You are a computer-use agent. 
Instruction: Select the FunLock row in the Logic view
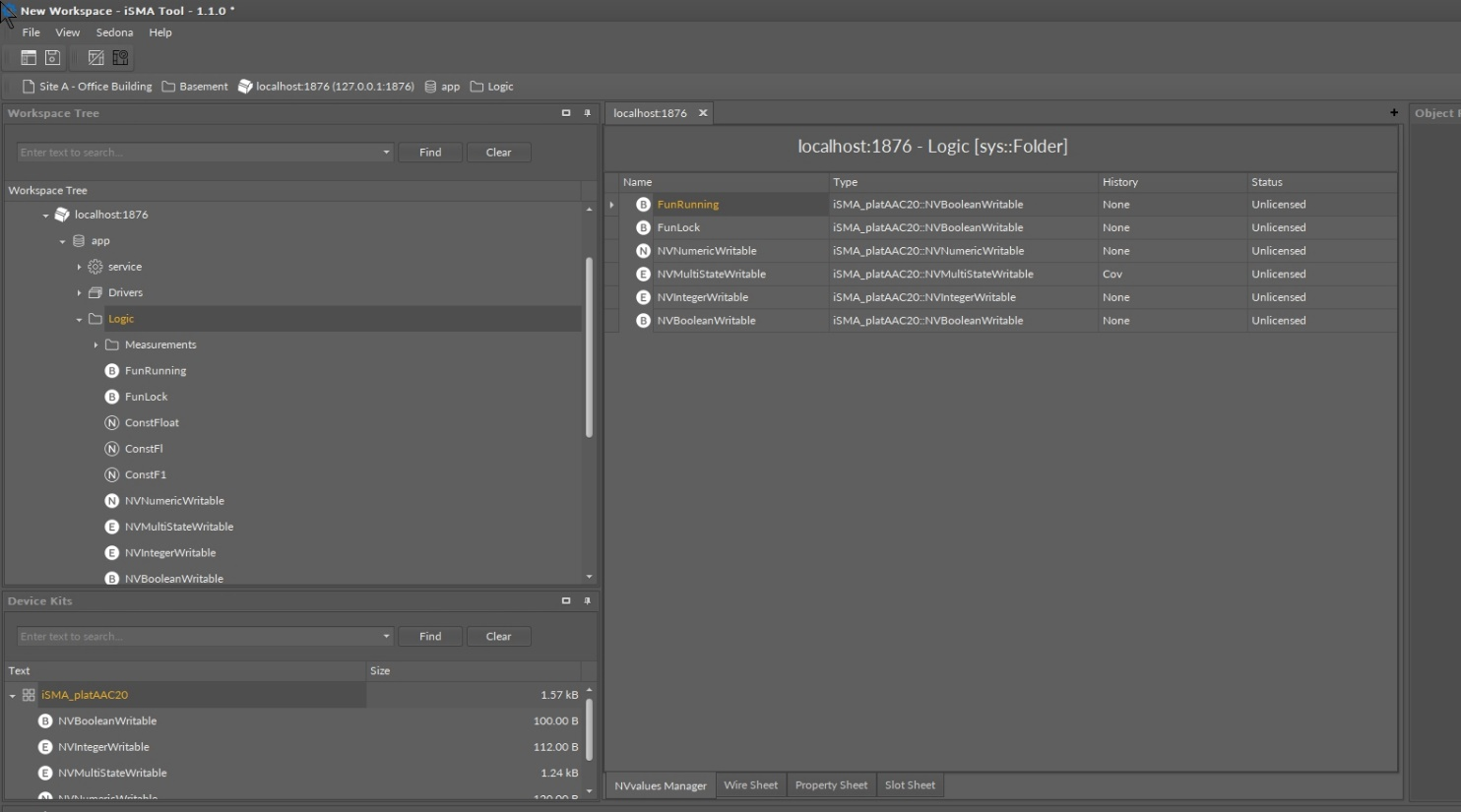tap(678, 227)
